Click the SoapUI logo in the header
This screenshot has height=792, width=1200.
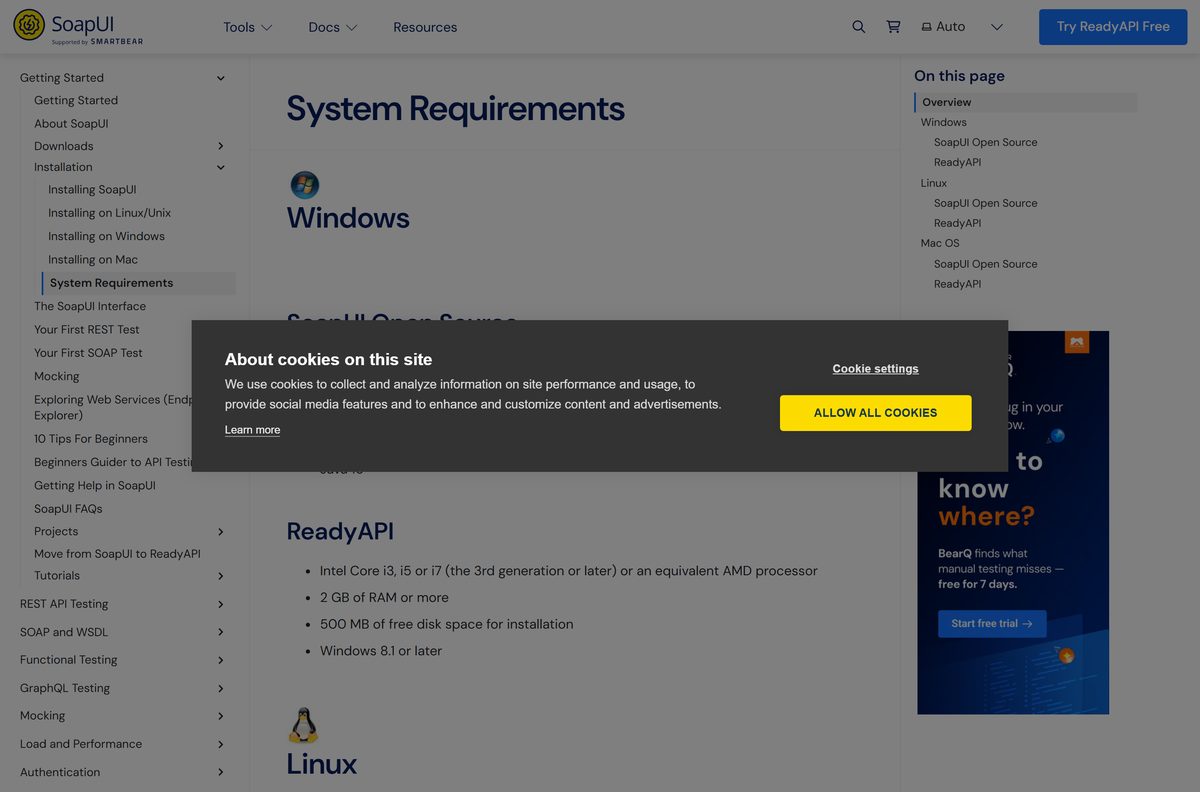(78, 27)
